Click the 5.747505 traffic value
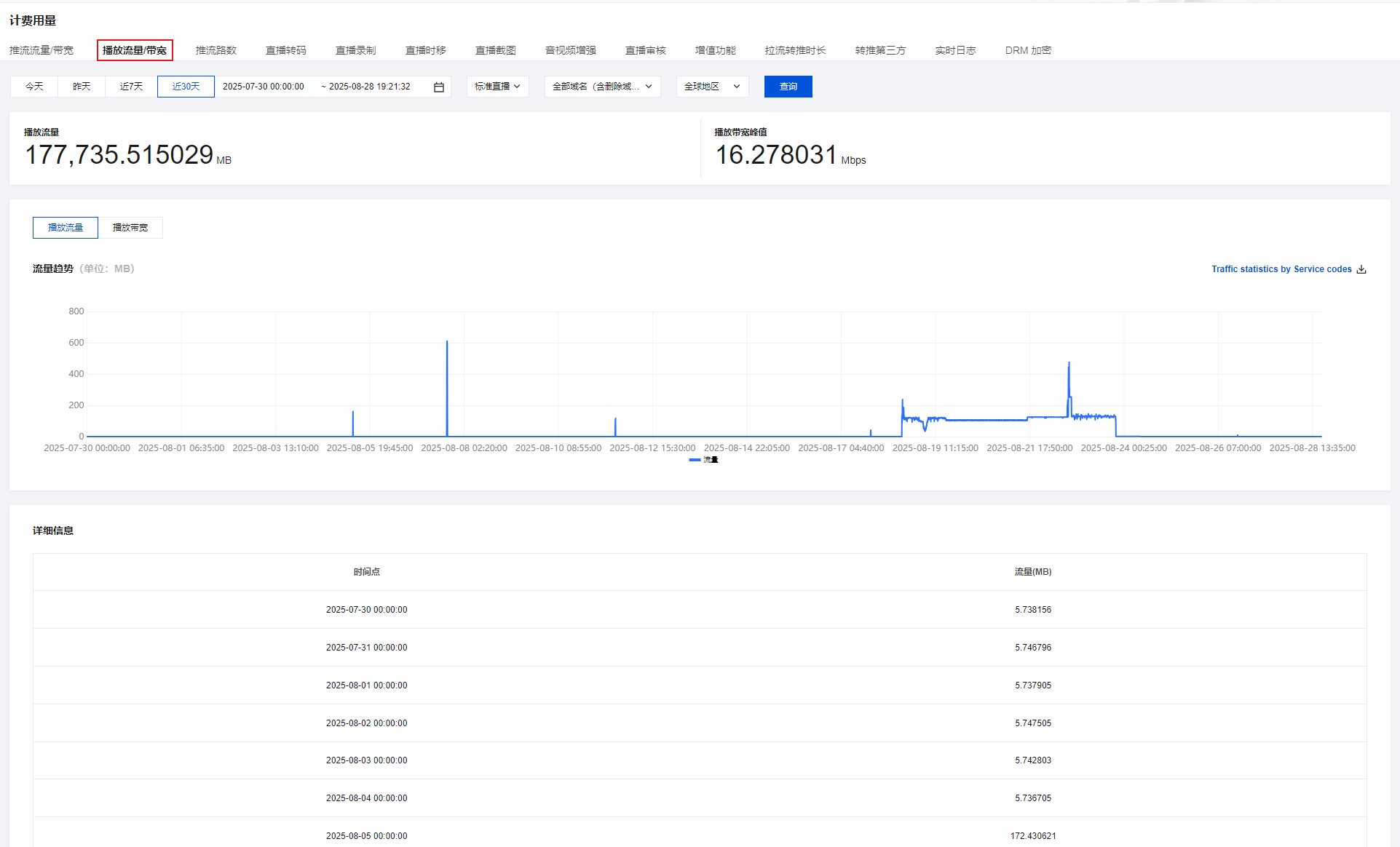The width and height of the screenshot is (1400, 847). click(1033, 723)
